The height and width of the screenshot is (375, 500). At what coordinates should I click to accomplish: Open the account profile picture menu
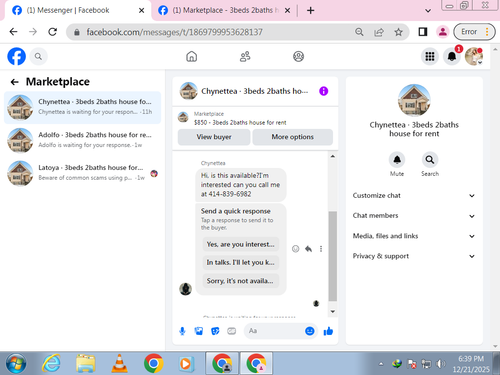pos(474,56)
